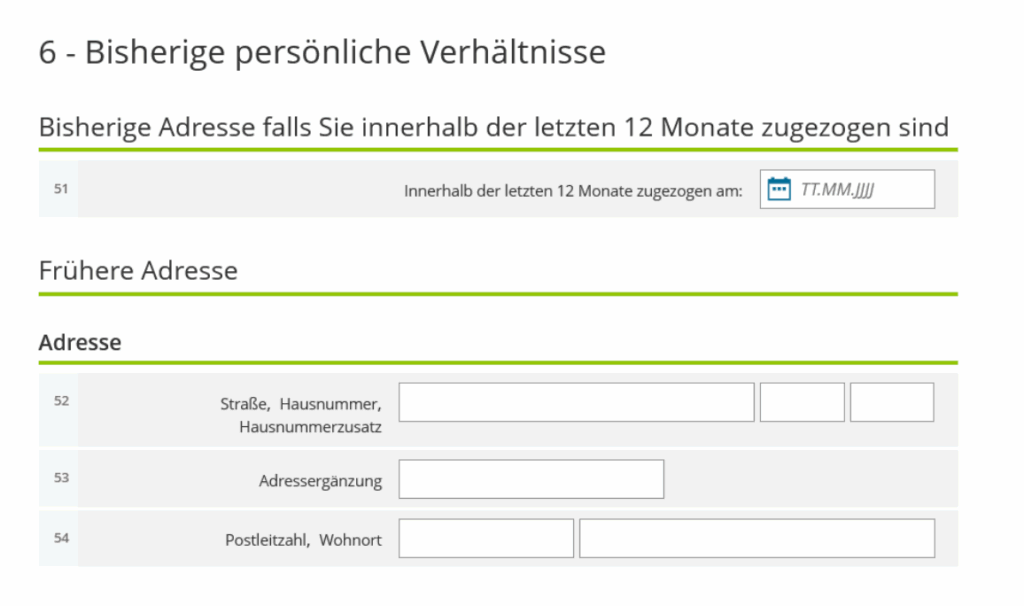This screenshot has width=1024, height=606.
Task: Click the 'Straße, Hausnummer, Hausnummerzusatz' label
Action: point(301,415)
